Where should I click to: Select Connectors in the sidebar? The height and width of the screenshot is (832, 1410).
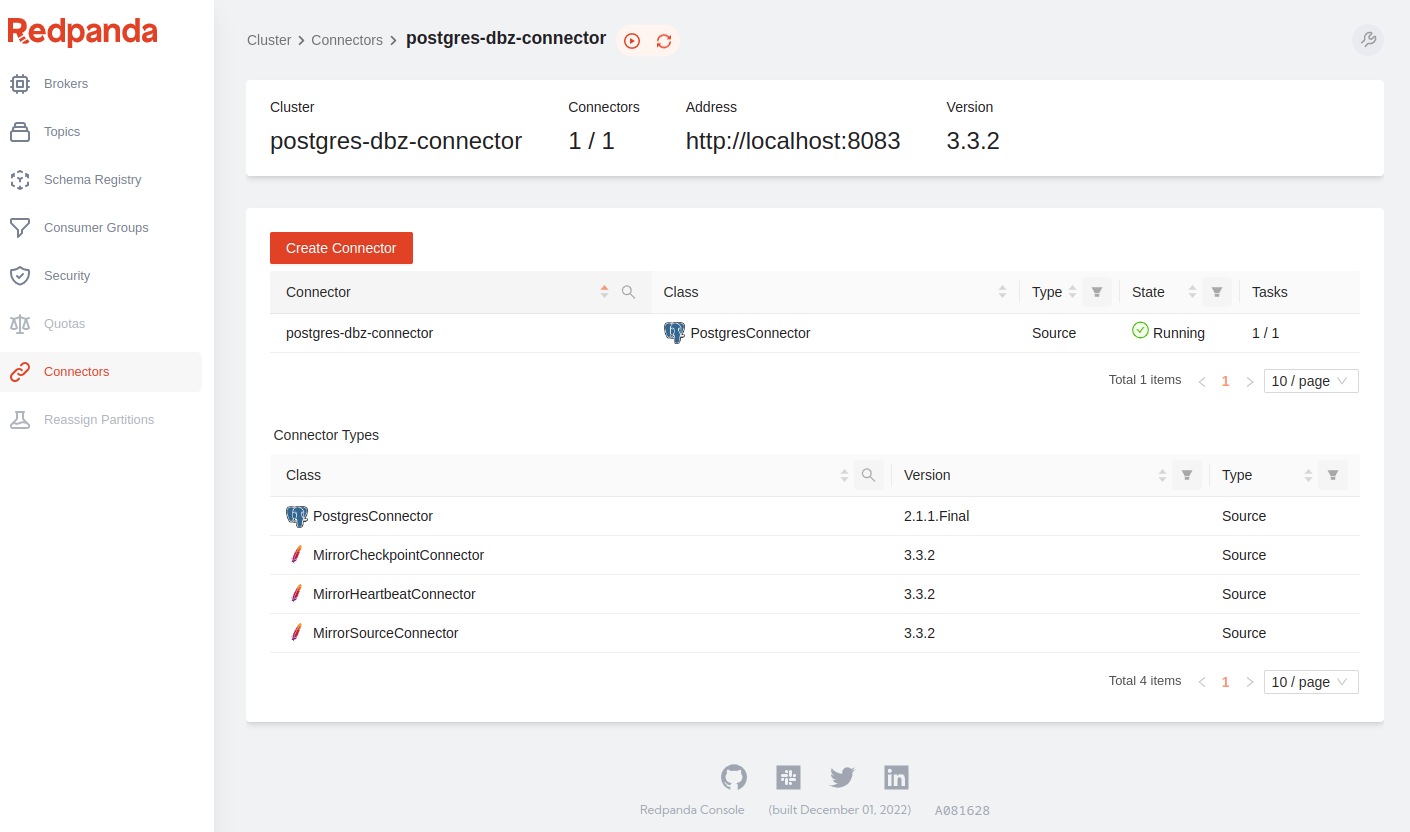101,372
